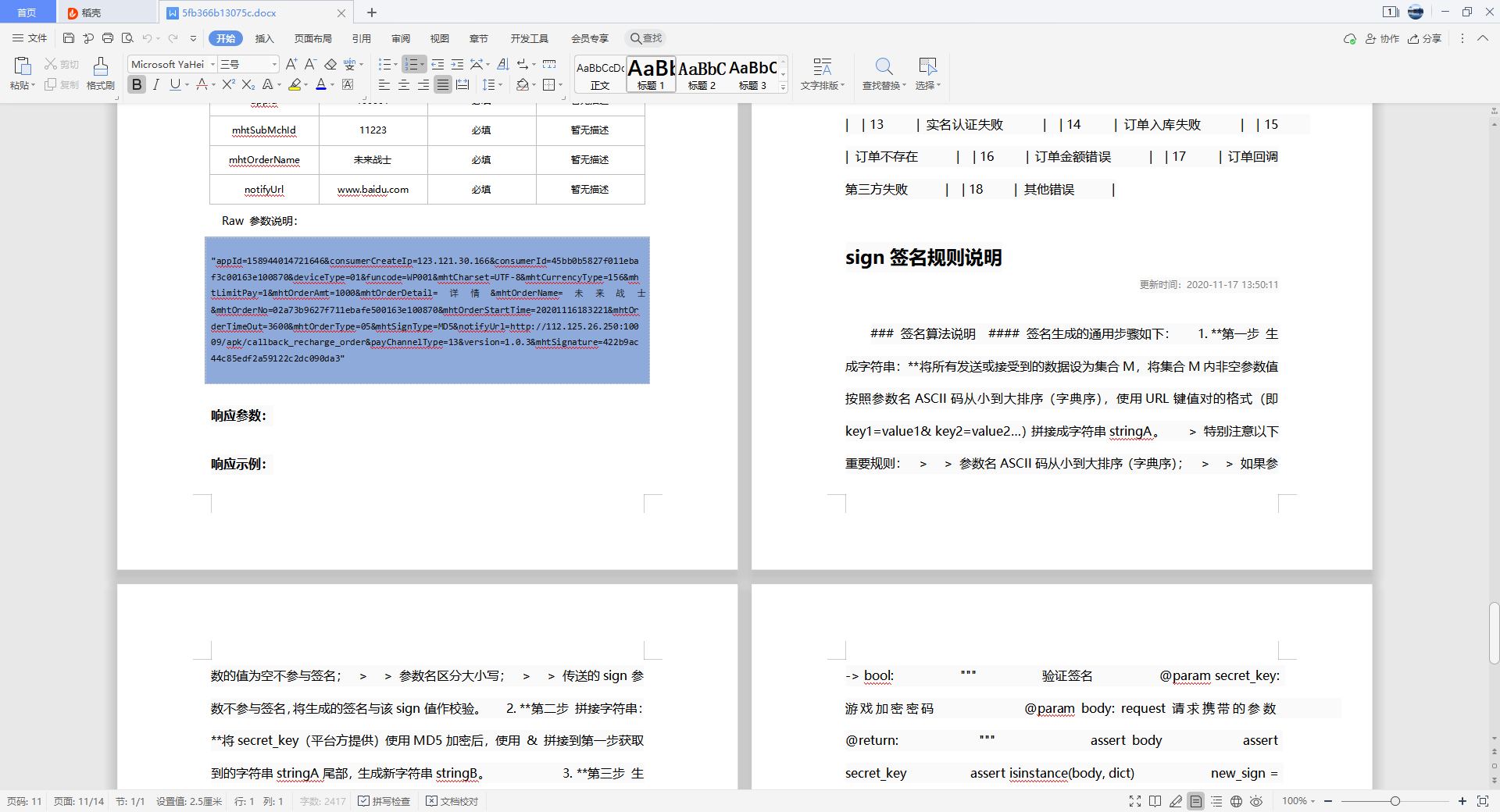The width and height of the screenshot is (1500, 812).
Task: Click the 查找 search box in ribbon
Action: click(x=647, y=38)
